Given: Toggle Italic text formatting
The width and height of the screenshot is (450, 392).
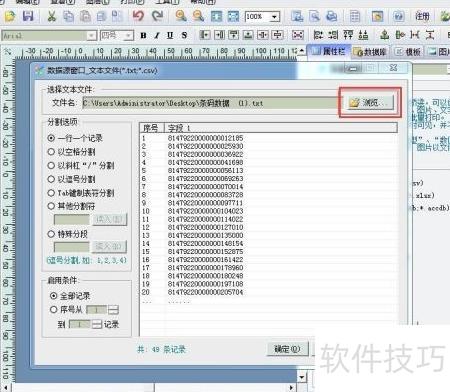Looking at the screenshot, I should point(157,35).
